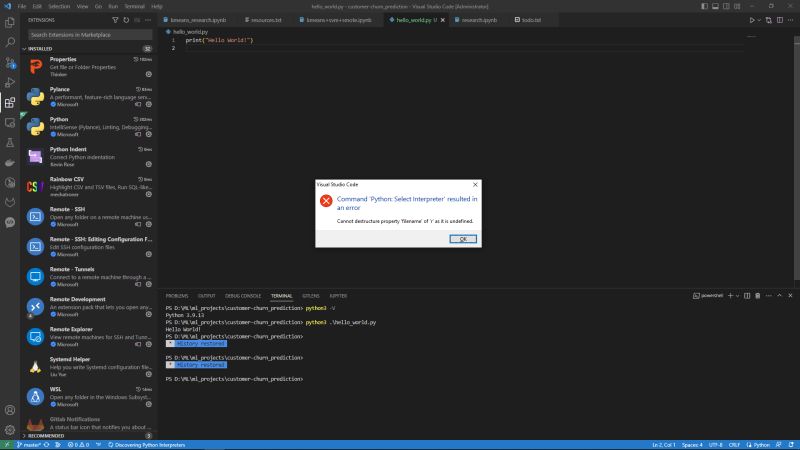Collapse the INSTALLED extensions section

(x=88, y=48)
